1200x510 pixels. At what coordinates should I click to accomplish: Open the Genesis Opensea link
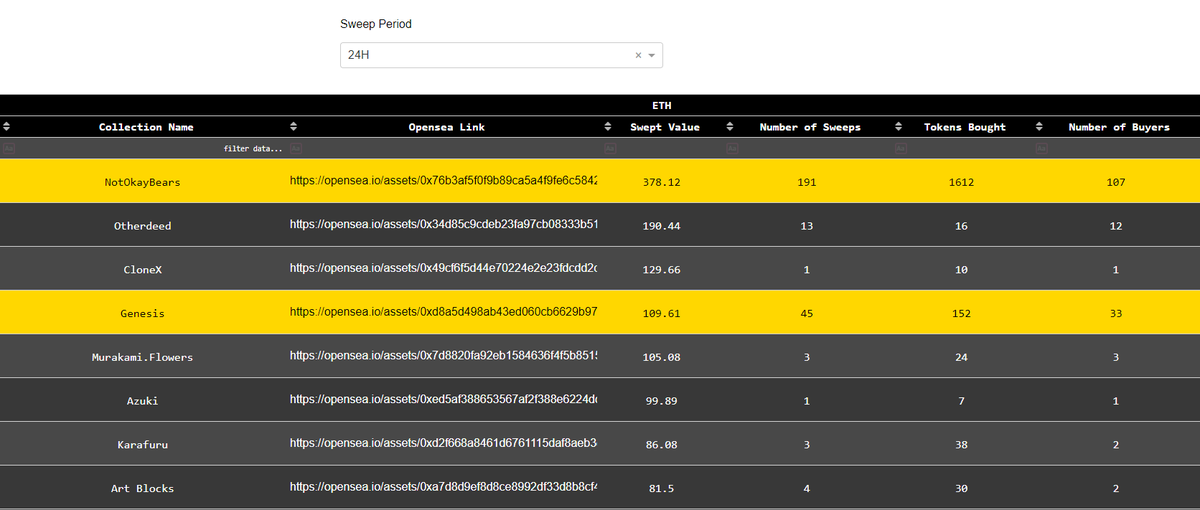click(444, 313)
